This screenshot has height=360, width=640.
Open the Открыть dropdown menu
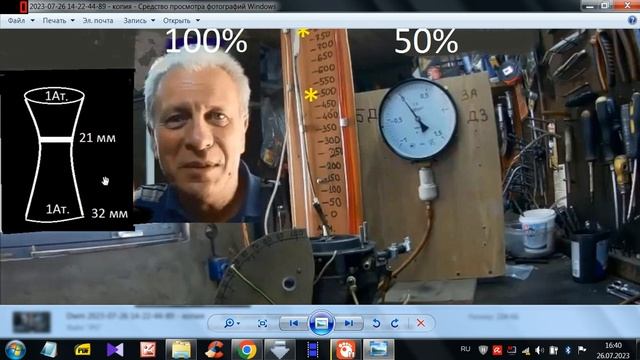pos(181,20)
